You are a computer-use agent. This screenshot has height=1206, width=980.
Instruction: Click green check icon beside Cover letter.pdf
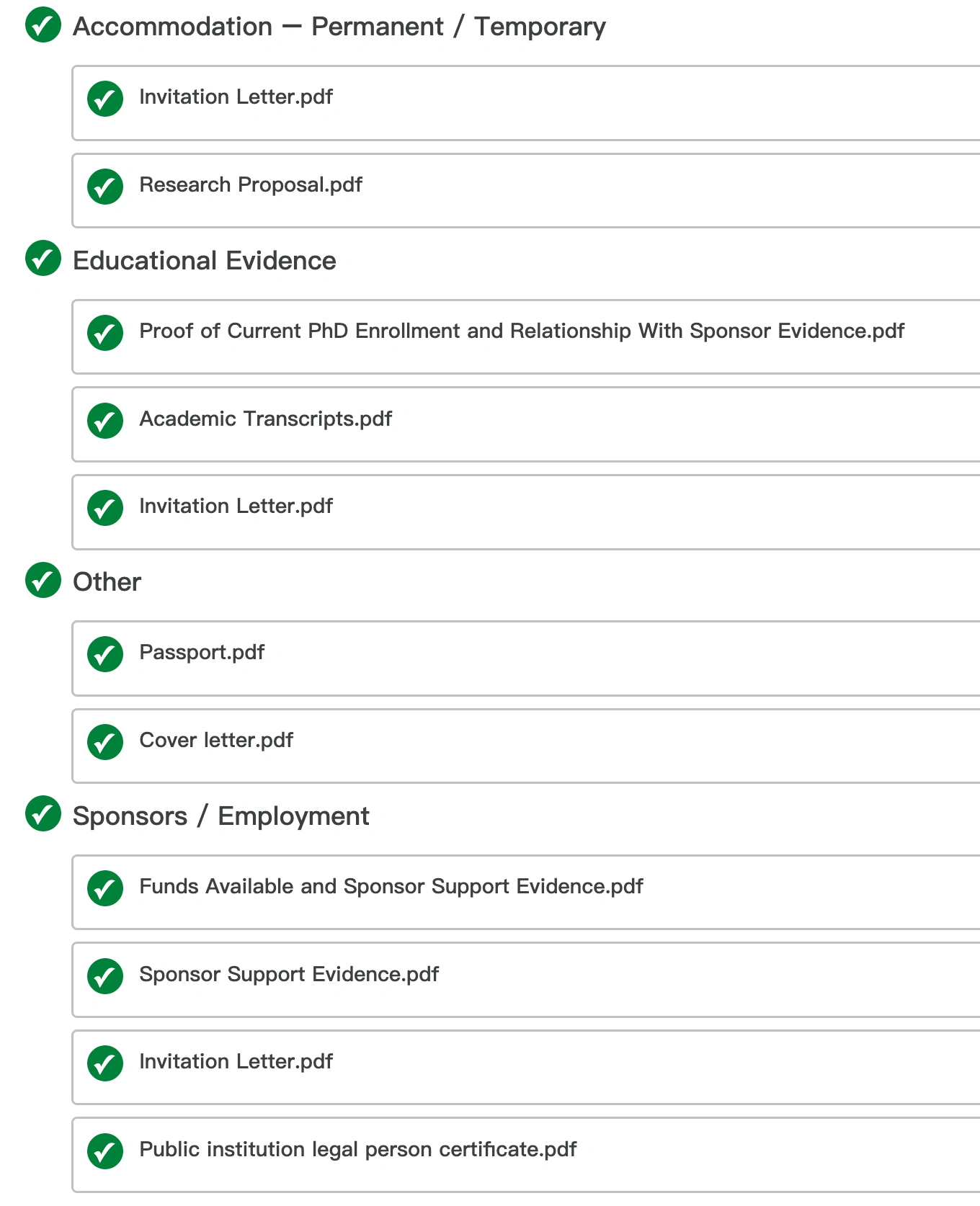point(105,742)
